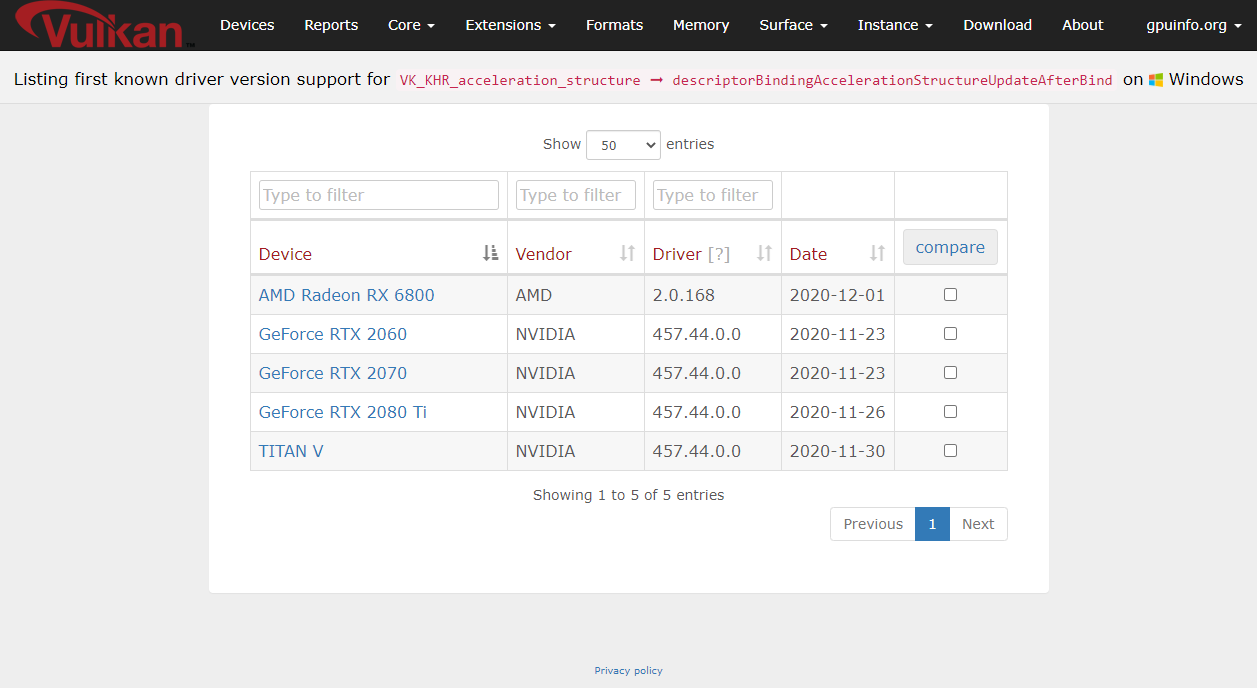Image resolution: width=1257 pixels, height=688 pixels.
Task: Sort by Date column icon
Action: [877, 253]
